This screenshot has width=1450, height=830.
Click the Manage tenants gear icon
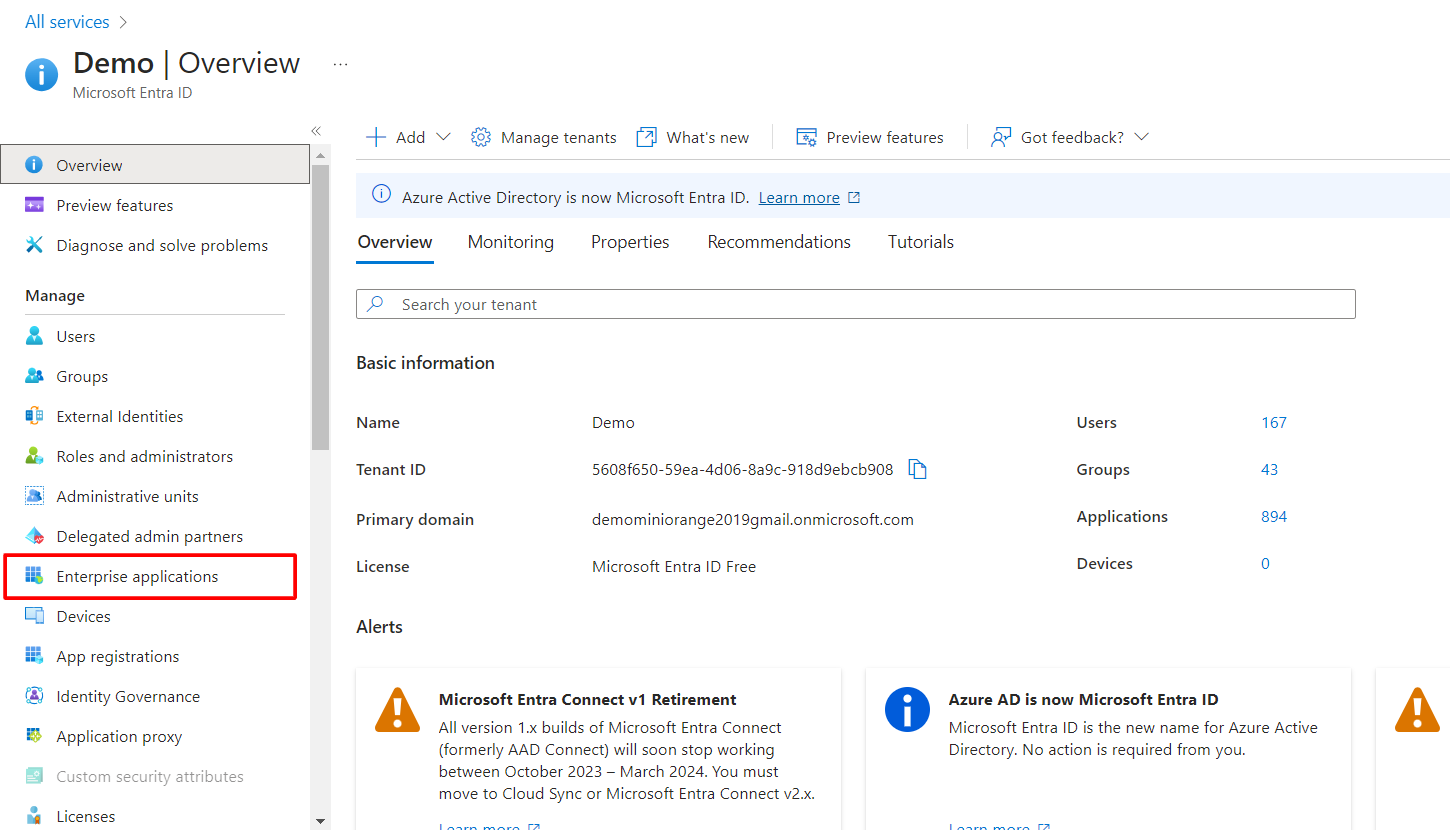(481, 137)
